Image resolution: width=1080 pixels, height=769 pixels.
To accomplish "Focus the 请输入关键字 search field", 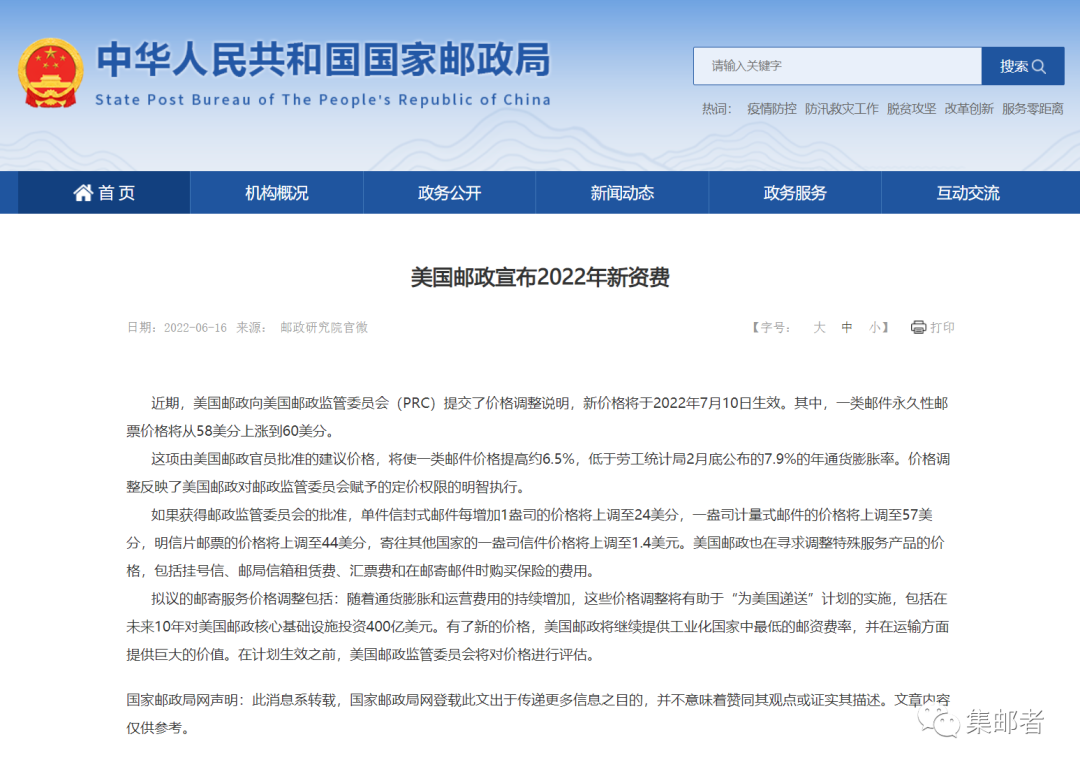I will click(x=837, y=66).
